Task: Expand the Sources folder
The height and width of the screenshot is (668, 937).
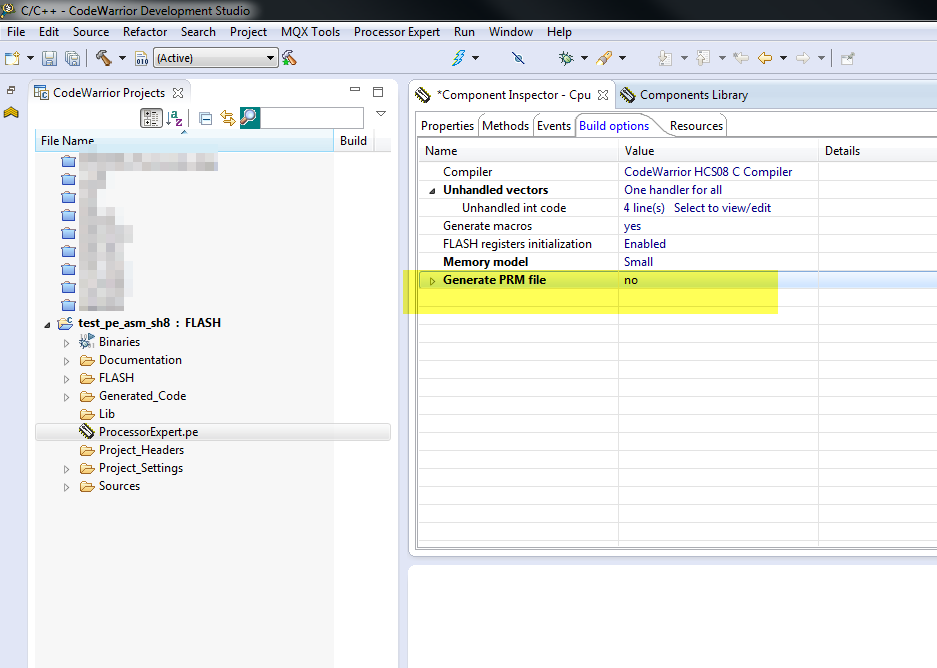Action: 66,487
